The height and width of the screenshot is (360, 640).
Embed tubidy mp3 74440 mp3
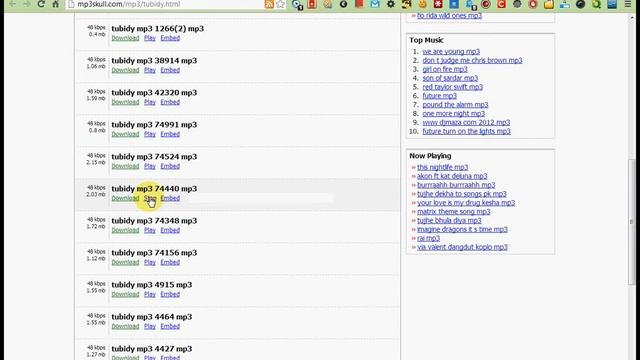[x=170, y=198]
